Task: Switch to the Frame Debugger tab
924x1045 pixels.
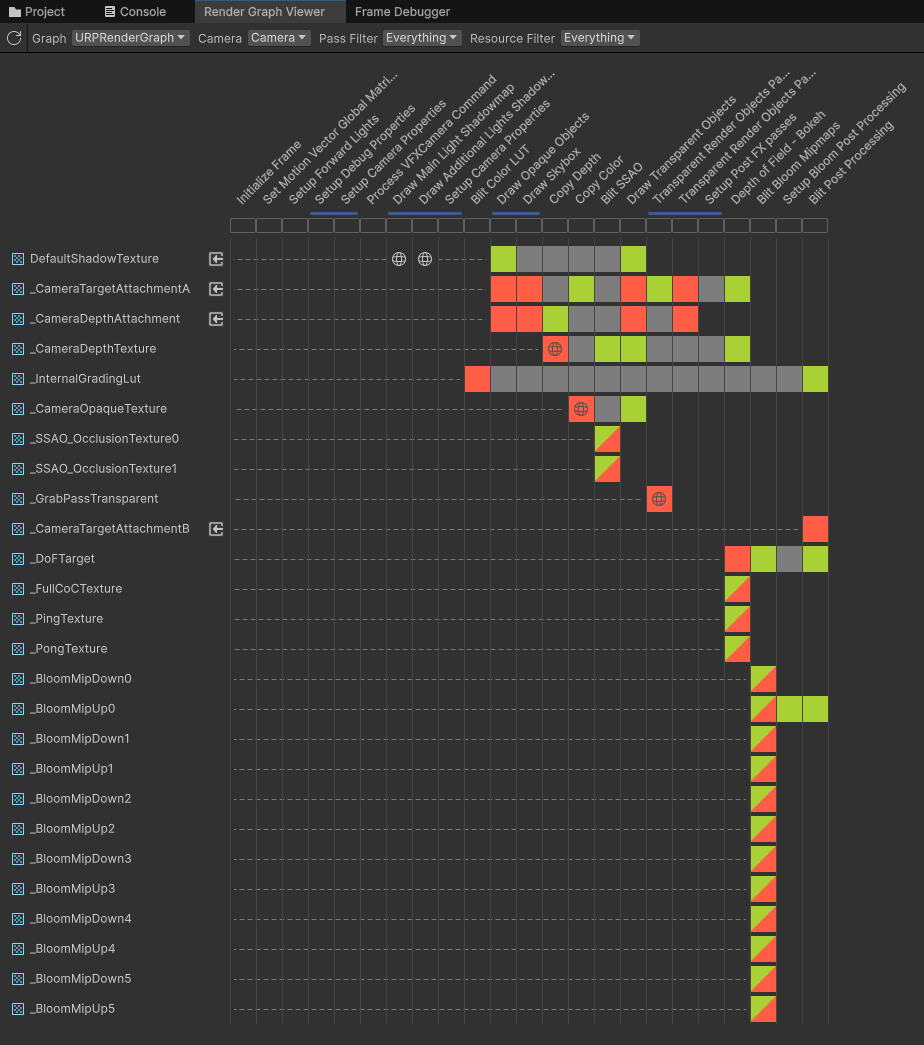Action: coord(402,12)
